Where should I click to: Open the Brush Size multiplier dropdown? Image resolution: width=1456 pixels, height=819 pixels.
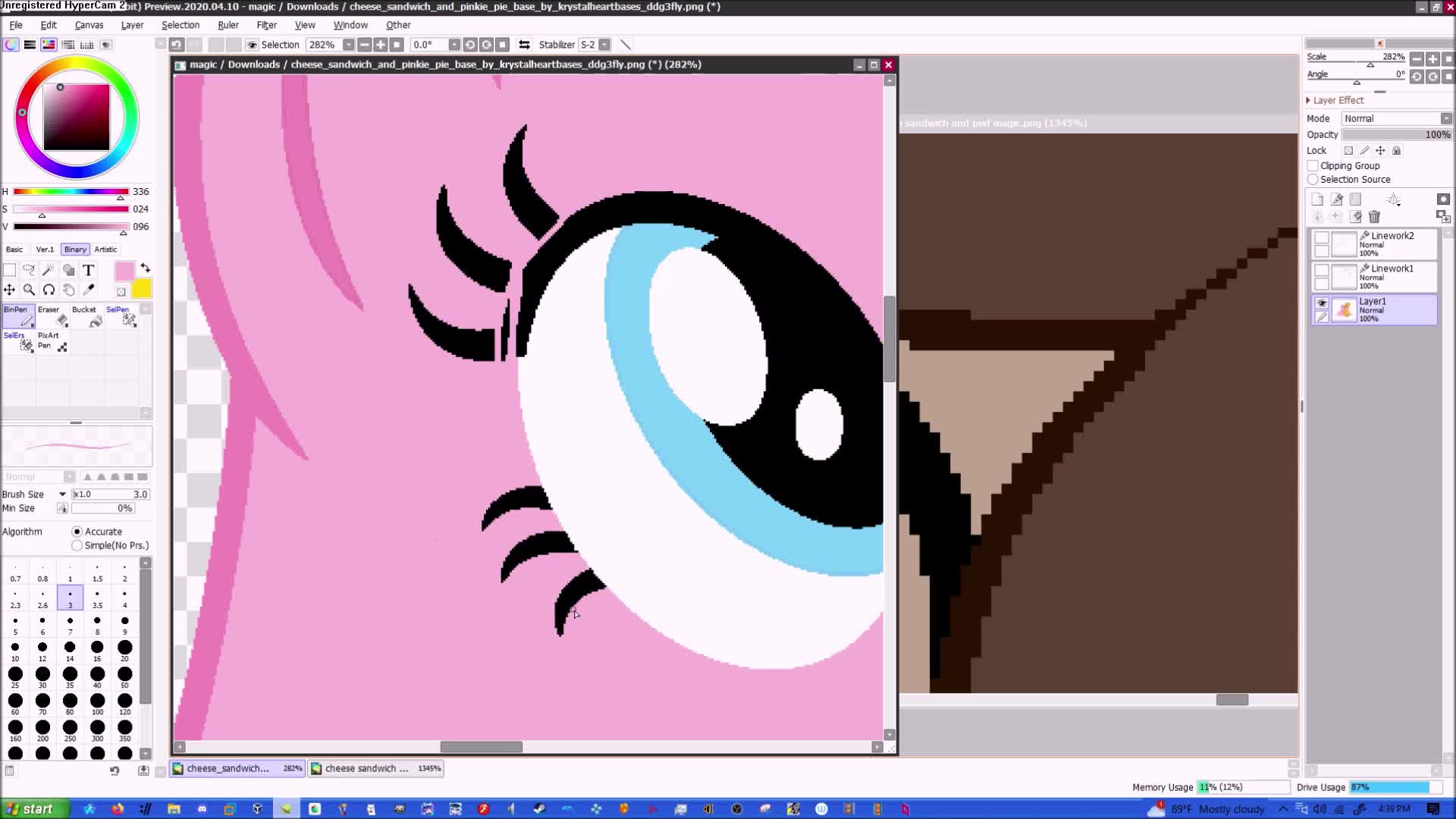tap(62, 494)
